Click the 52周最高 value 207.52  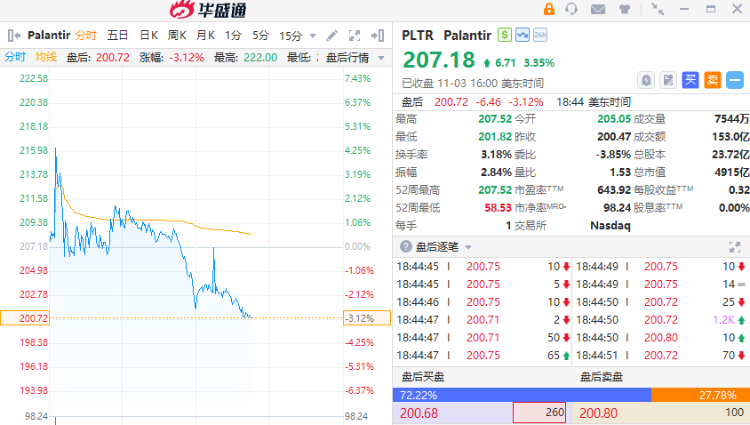495,190
